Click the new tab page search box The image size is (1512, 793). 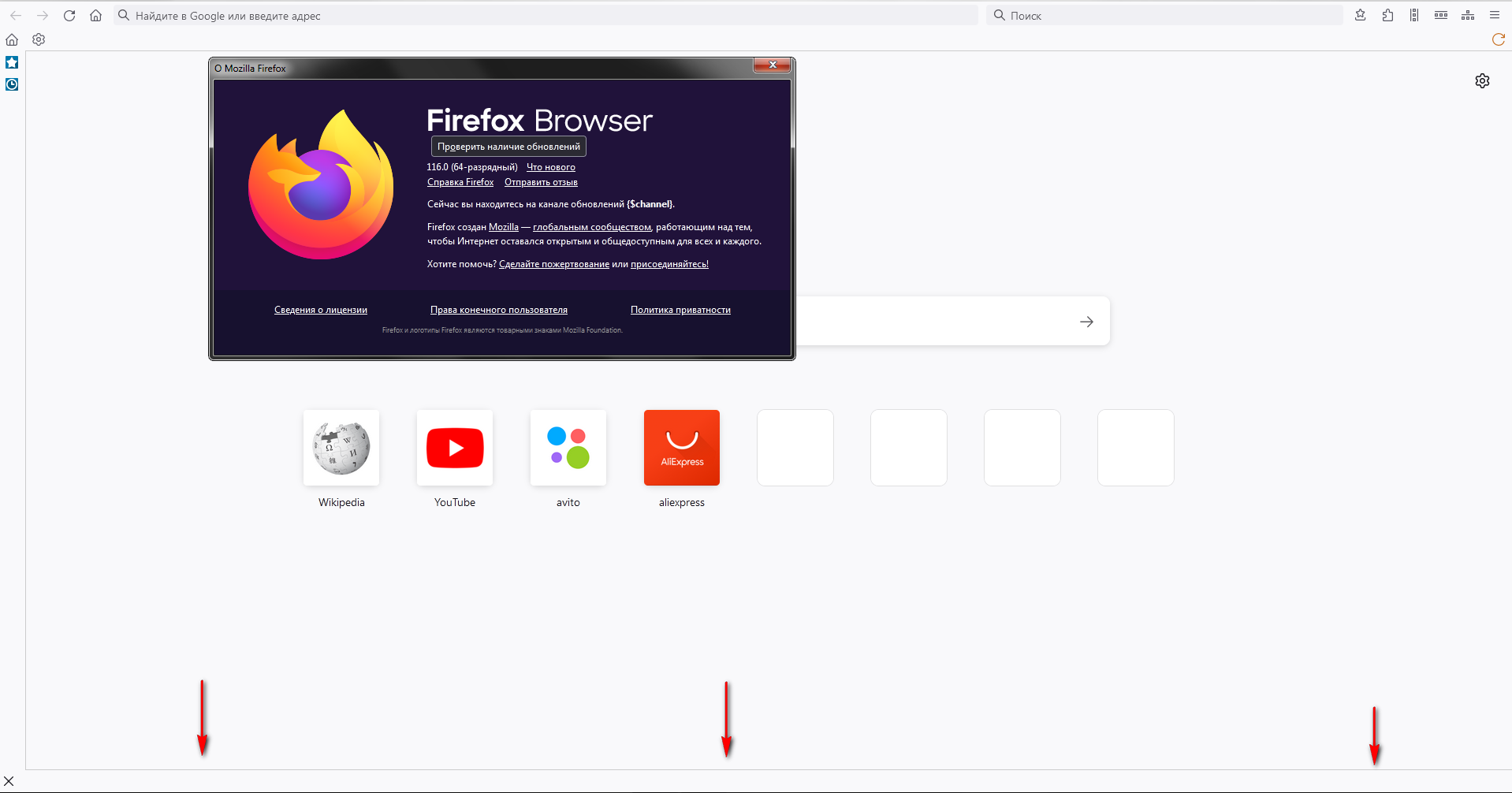[952, 321]
